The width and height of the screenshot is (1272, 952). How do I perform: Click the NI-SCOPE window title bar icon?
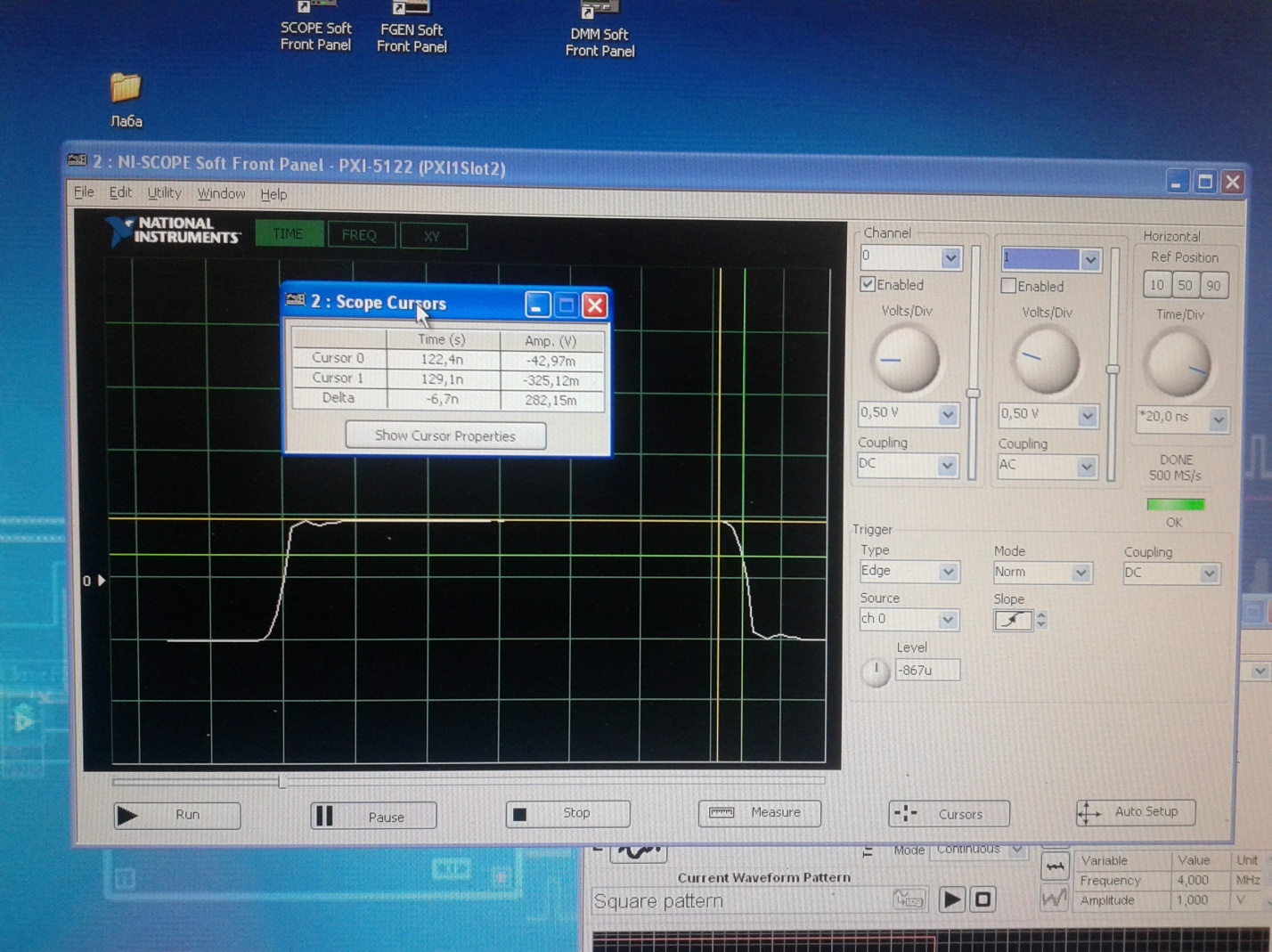click(x=77, y=160)
